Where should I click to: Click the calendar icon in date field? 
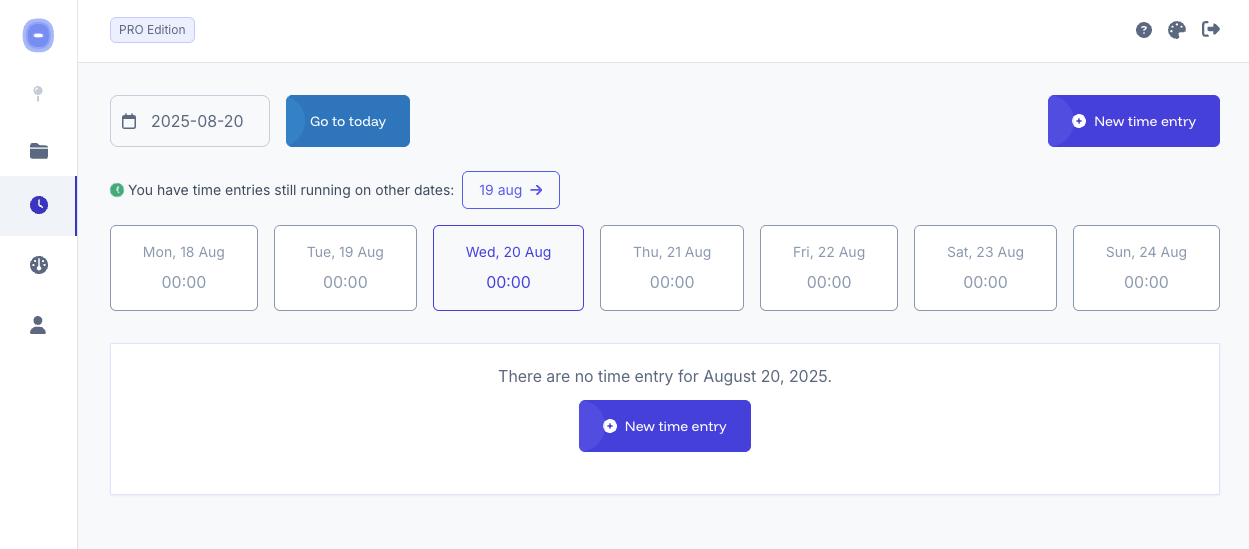(x=129, y=121)
